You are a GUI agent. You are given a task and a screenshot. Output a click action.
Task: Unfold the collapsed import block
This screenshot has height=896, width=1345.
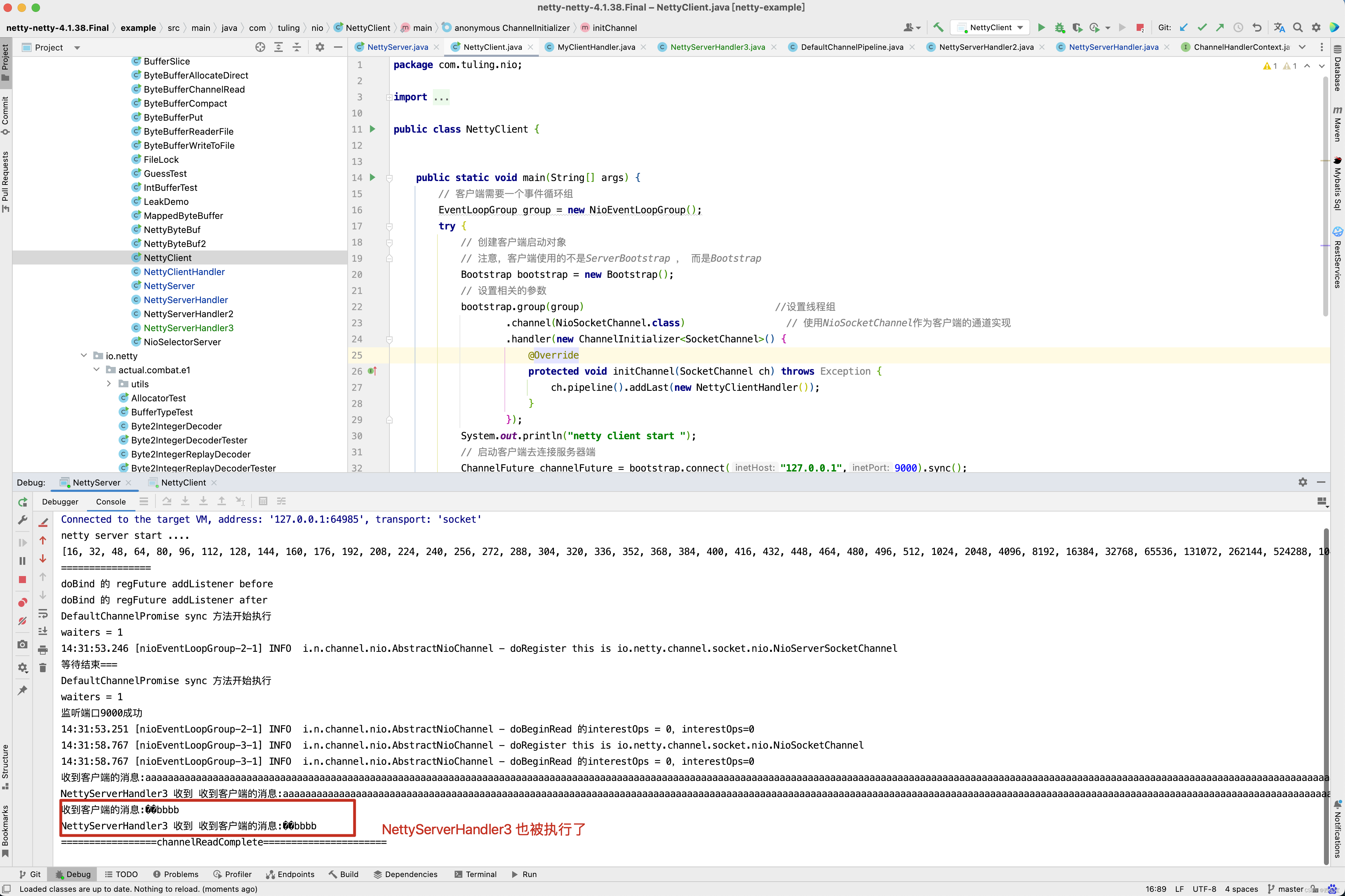[389, 97]
